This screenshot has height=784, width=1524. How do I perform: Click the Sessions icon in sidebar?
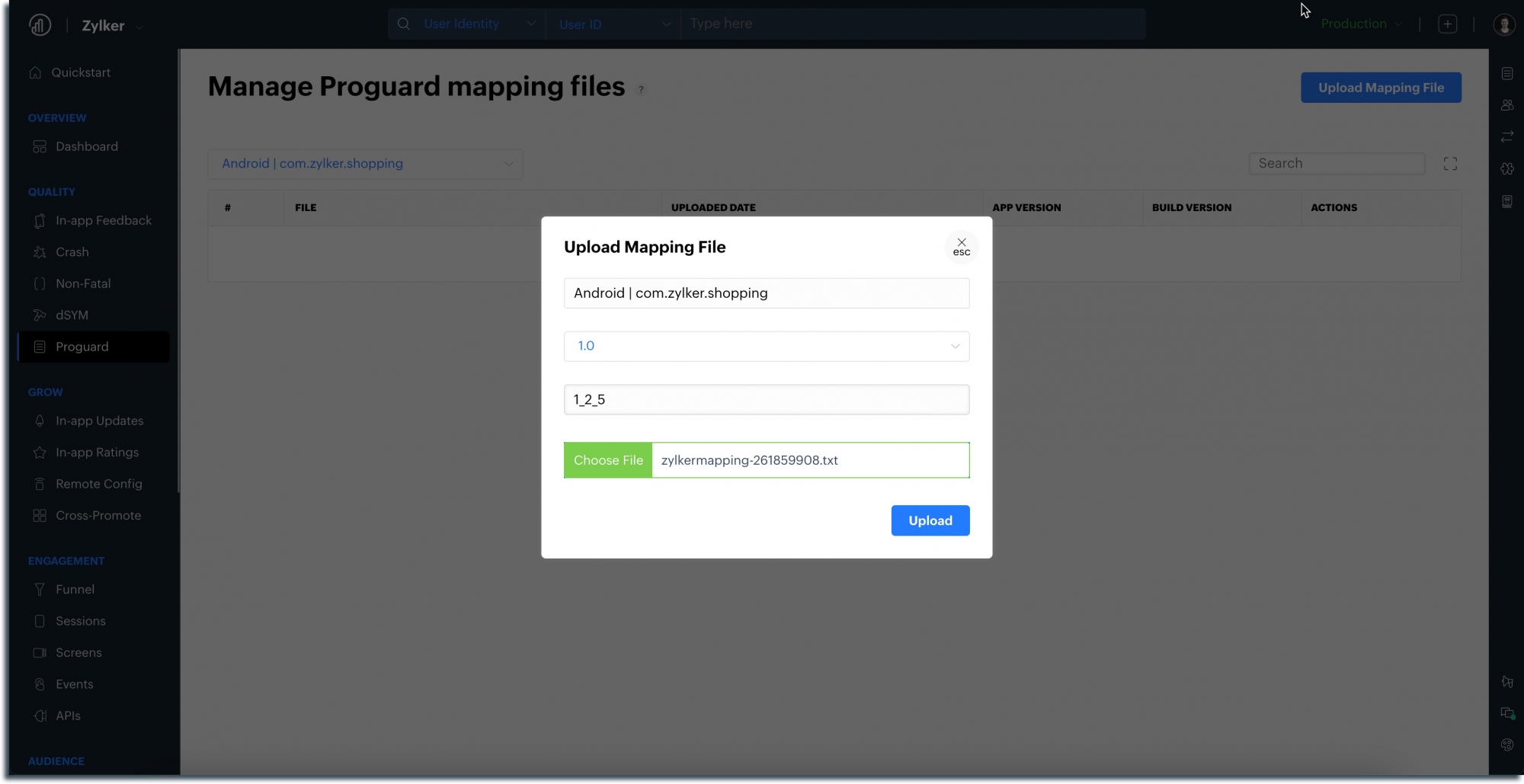click(x=40, y=621)
